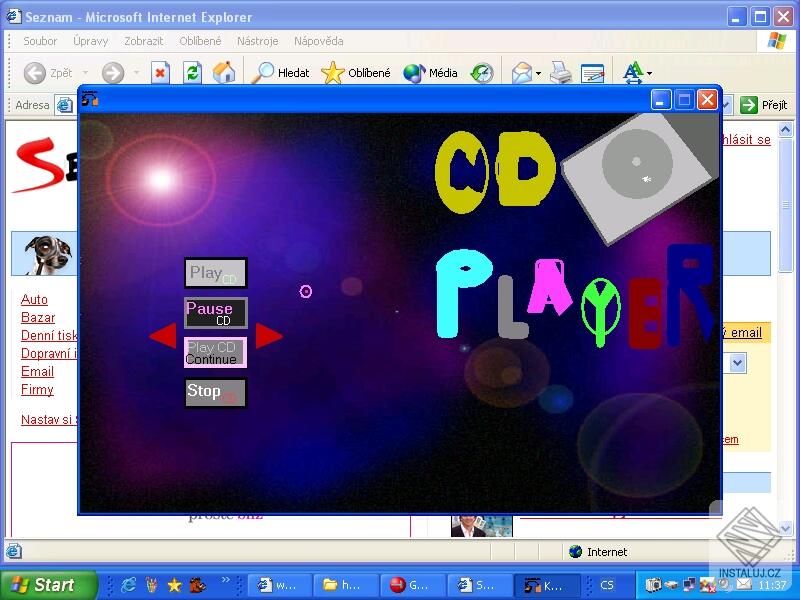Click the Firmy link
The image size is (800, 600).
point(37,389)
